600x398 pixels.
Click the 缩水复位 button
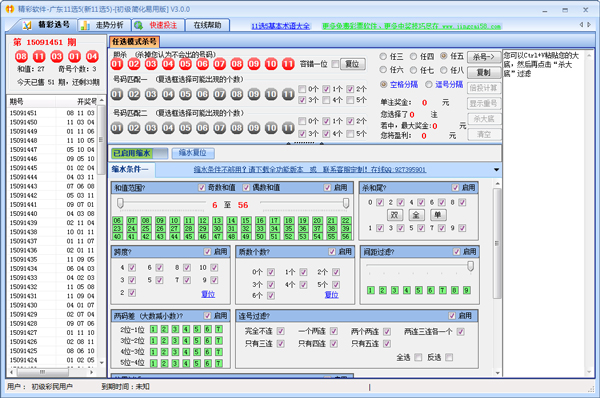192,153
